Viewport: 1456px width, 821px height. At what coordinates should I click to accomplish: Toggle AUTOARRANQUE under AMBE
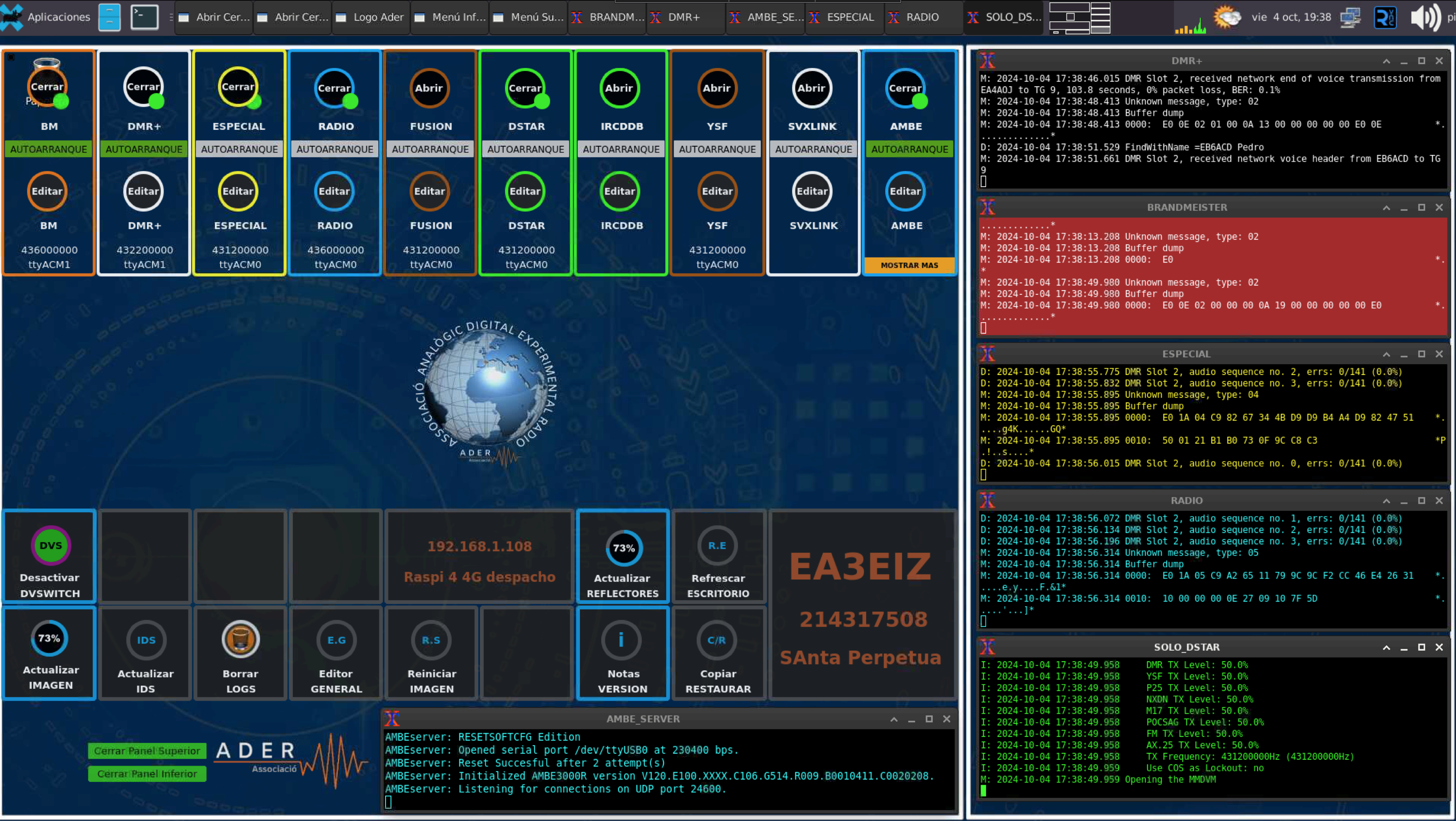point(909,149)
